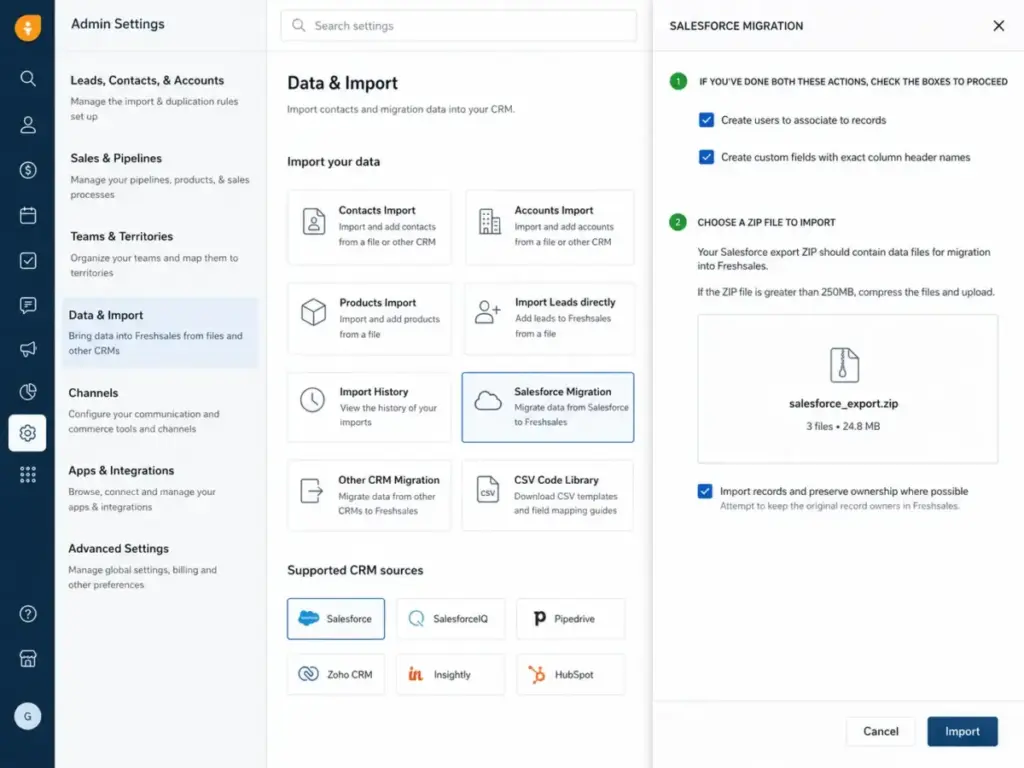The width and height of the screenshot is (1024, 768).
Task: Open Leads, Contacts, & Accounts settings
Action: tap(160, 97)
